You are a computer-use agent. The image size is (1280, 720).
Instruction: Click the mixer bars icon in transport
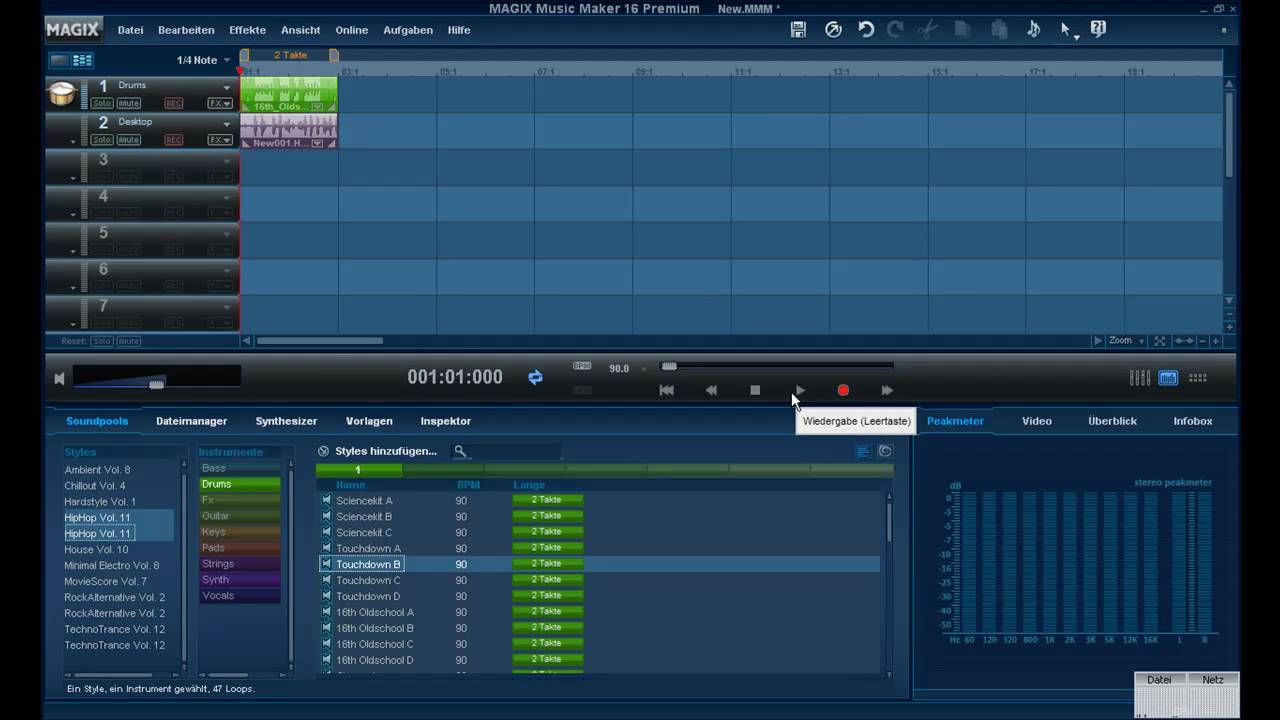tap(1139, 378)
